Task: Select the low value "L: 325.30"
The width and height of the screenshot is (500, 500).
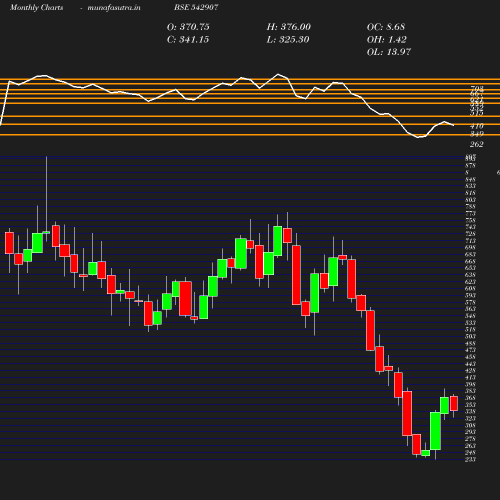Action: [288, 40]
